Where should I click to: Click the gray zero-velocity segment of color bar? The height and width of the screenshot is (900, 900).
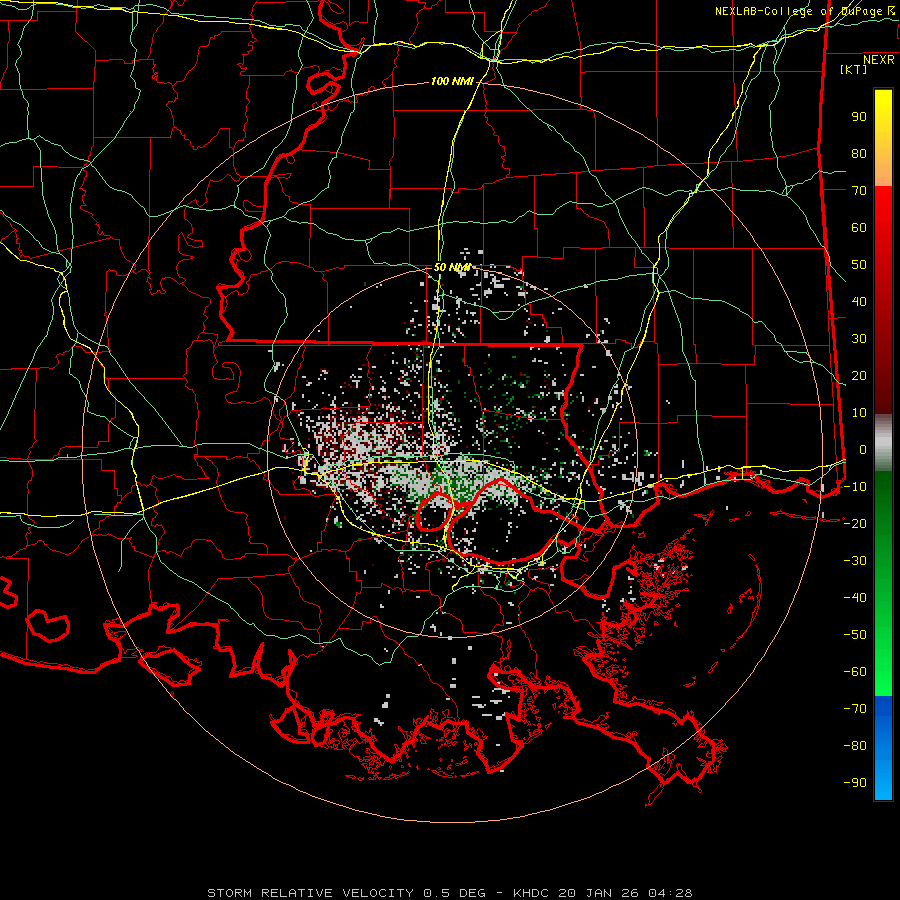883,443
